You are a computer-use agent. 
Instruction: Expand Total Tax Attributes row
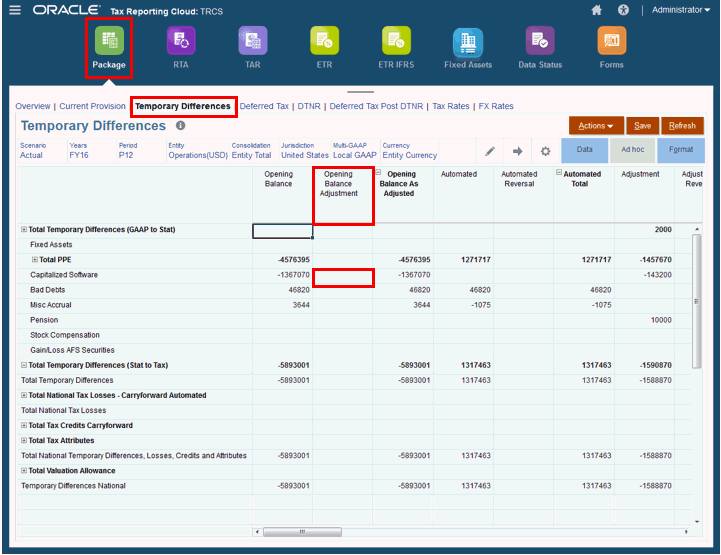pos(24,441)
